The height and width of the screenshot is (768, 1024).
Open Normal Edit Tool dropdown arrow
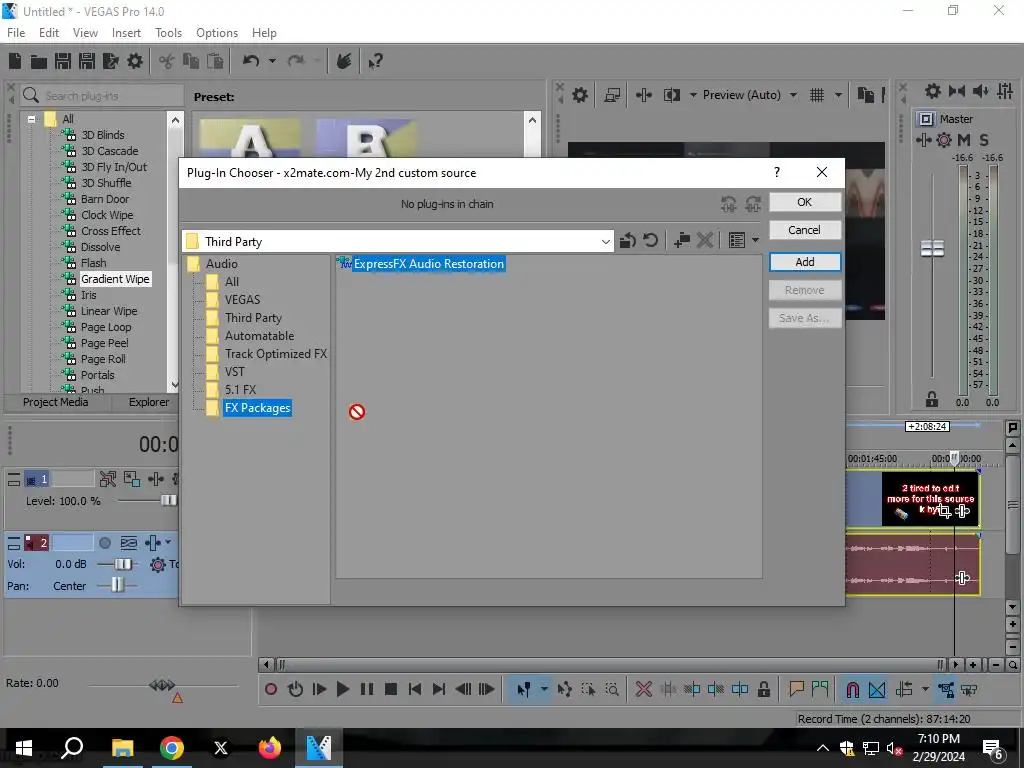544,689
